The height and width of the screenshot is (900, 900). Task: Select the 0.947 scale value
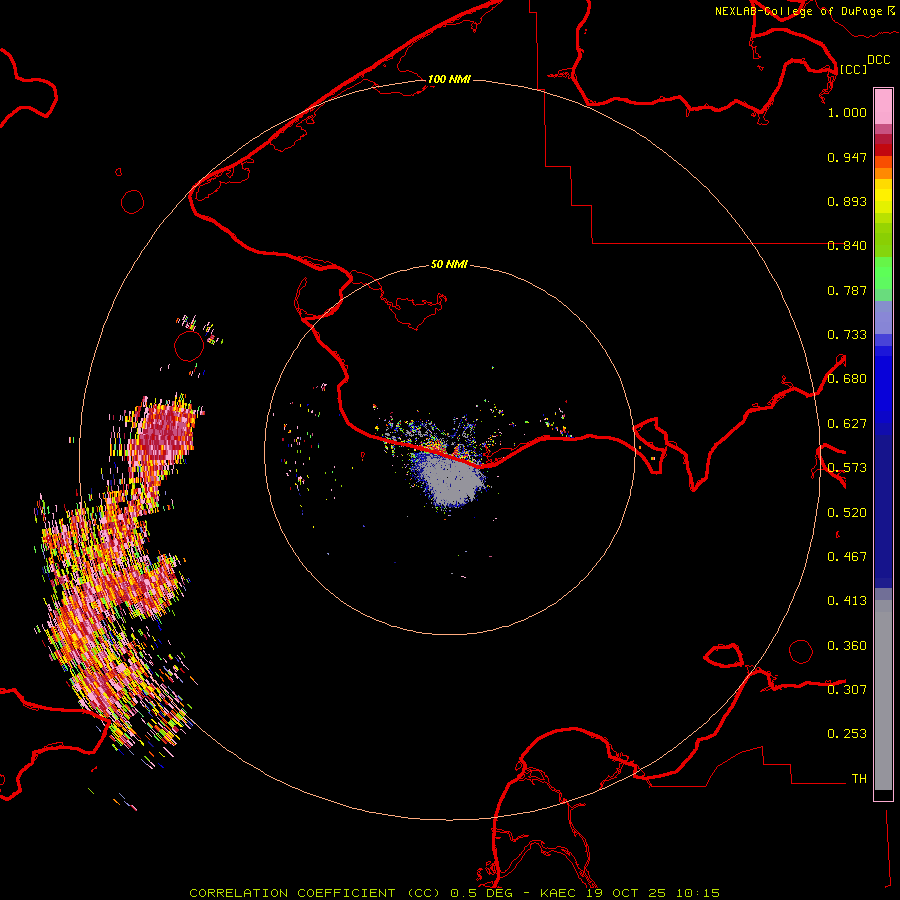click(x=847, y=157)
